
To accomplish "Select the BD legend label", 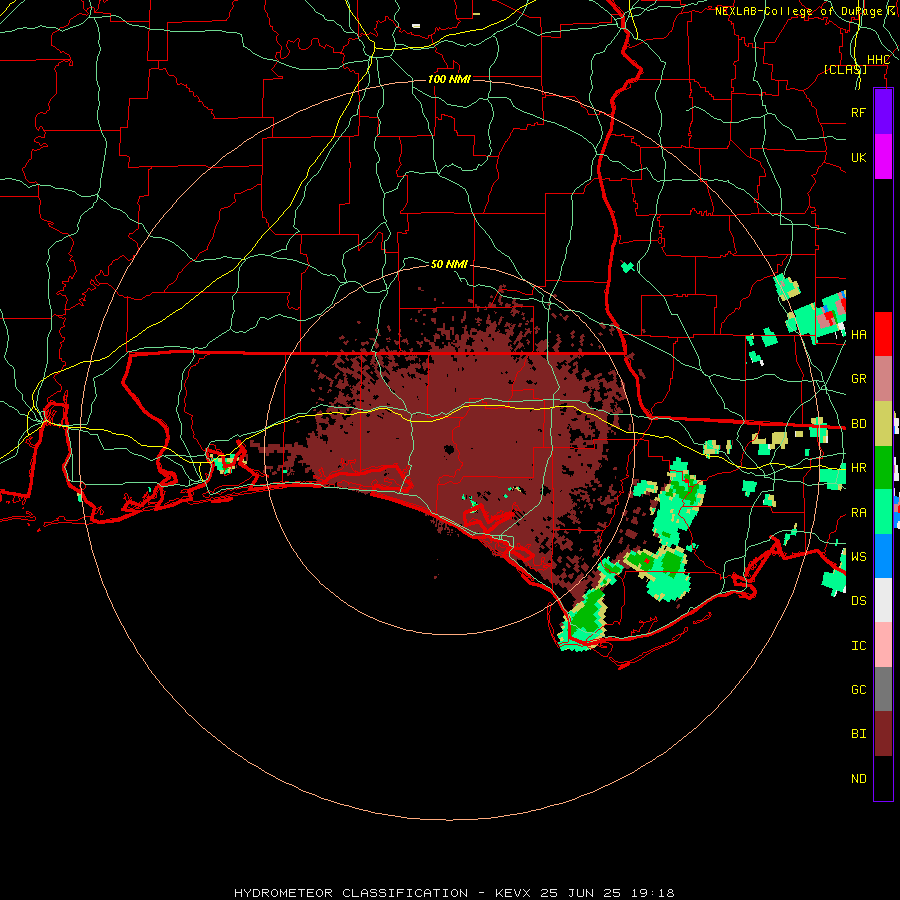I will click(858, 424).
